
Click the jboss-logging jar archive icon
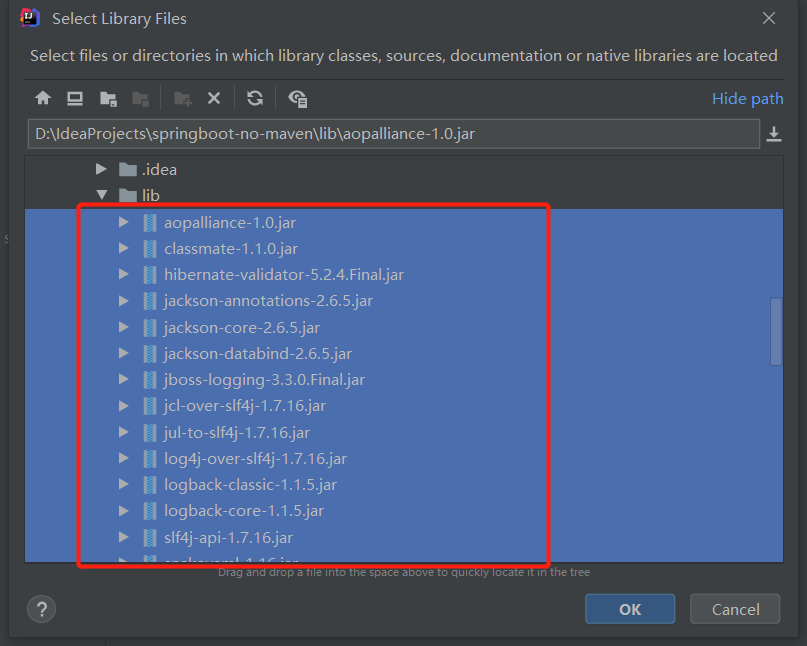point(150,380)
